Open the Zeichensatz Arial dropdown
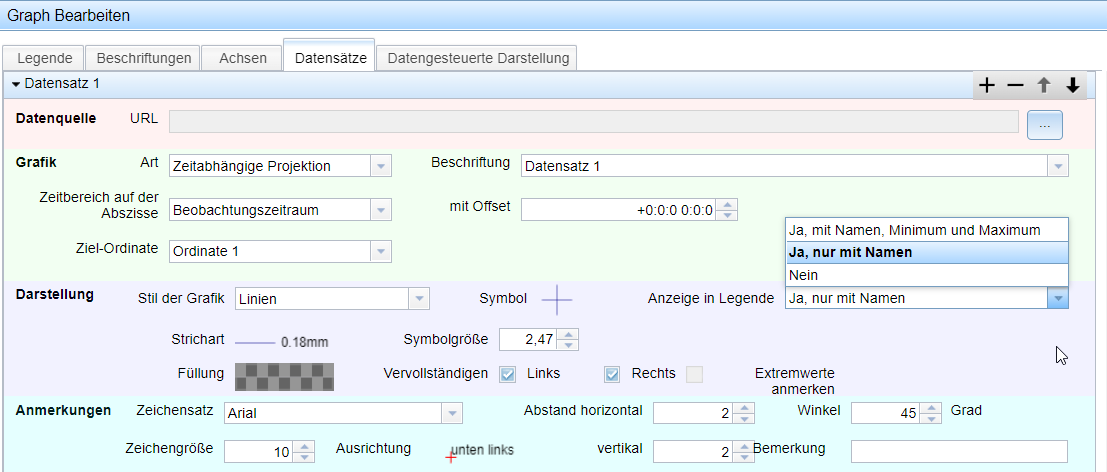Viewport: 1107px width, 472px height. [452, 413]
